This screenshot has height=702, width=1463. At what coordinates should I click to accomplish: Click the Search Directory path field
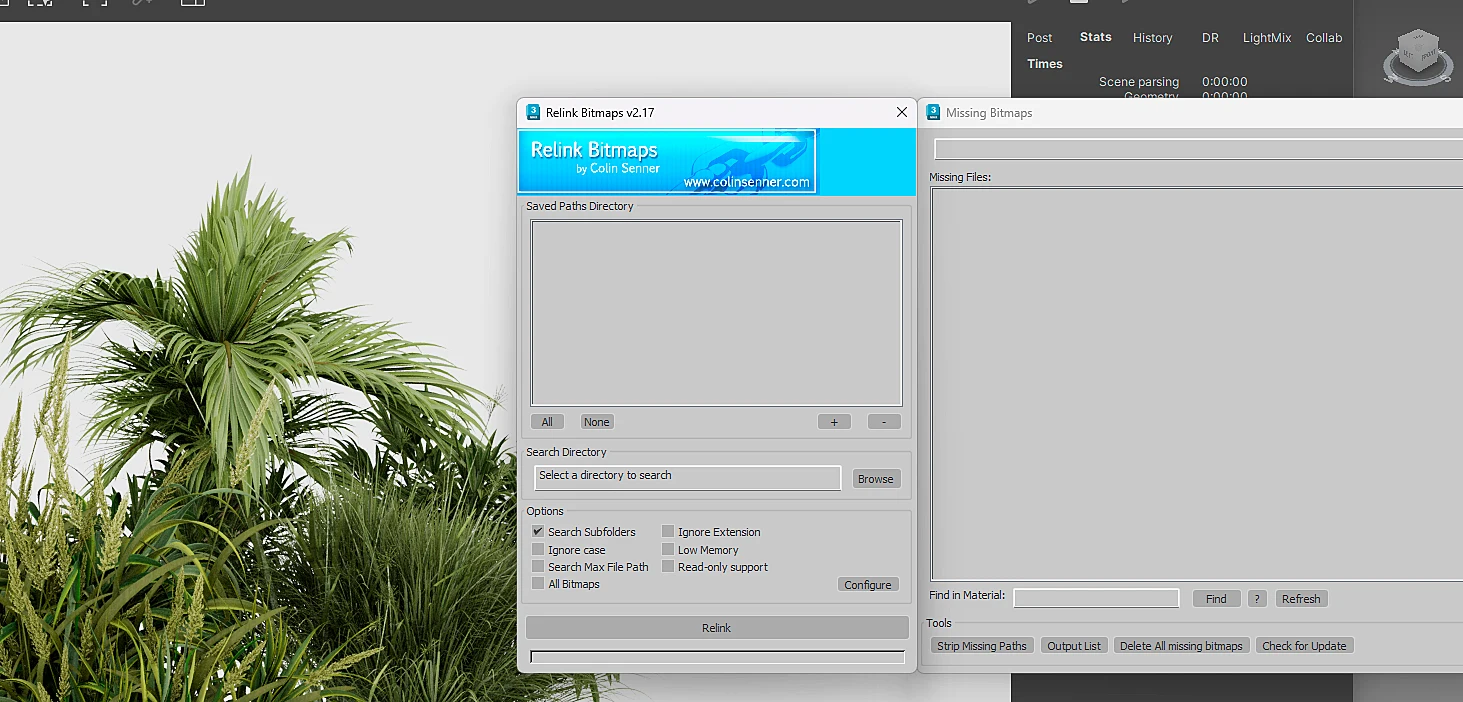pyautogui.click(x=687, y=478)
